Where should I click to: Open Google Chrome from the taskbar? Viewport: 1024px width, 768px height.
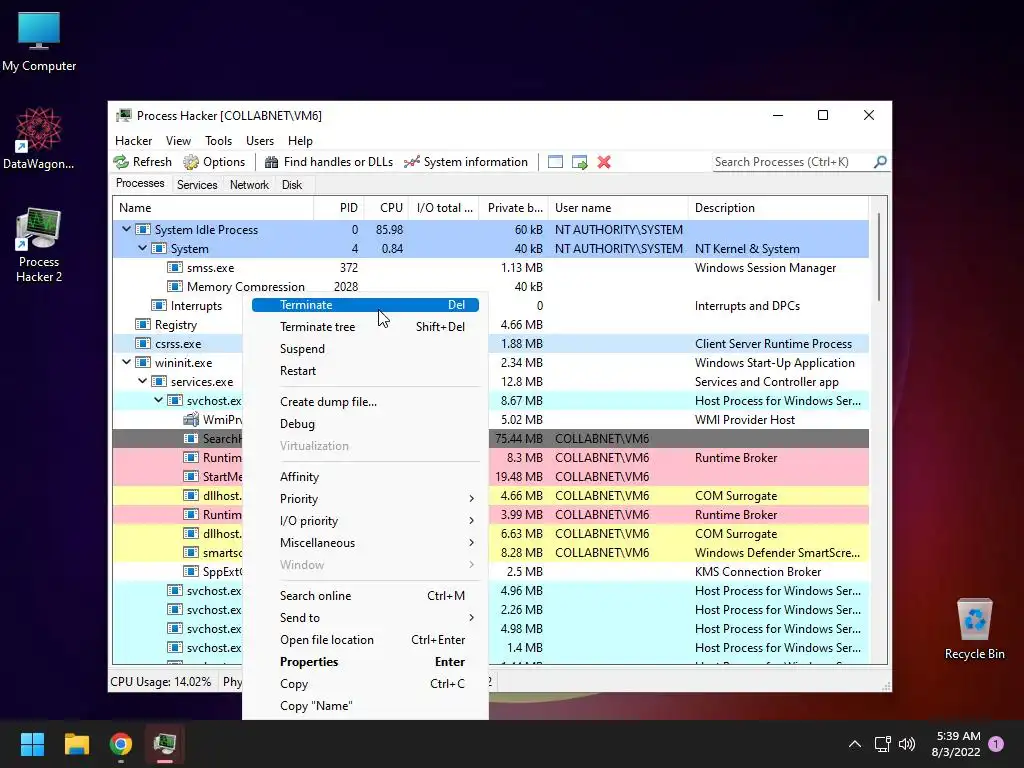coord(121,744)
